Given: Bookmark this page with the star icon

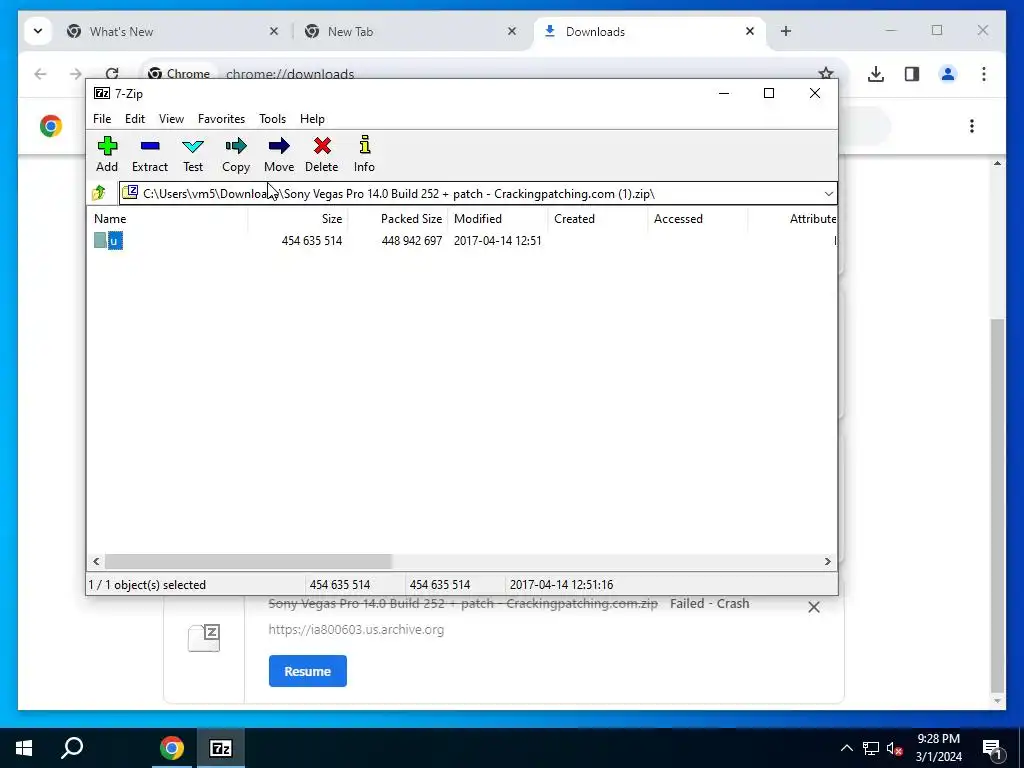Looking at the screenshot, I should 826,74.
